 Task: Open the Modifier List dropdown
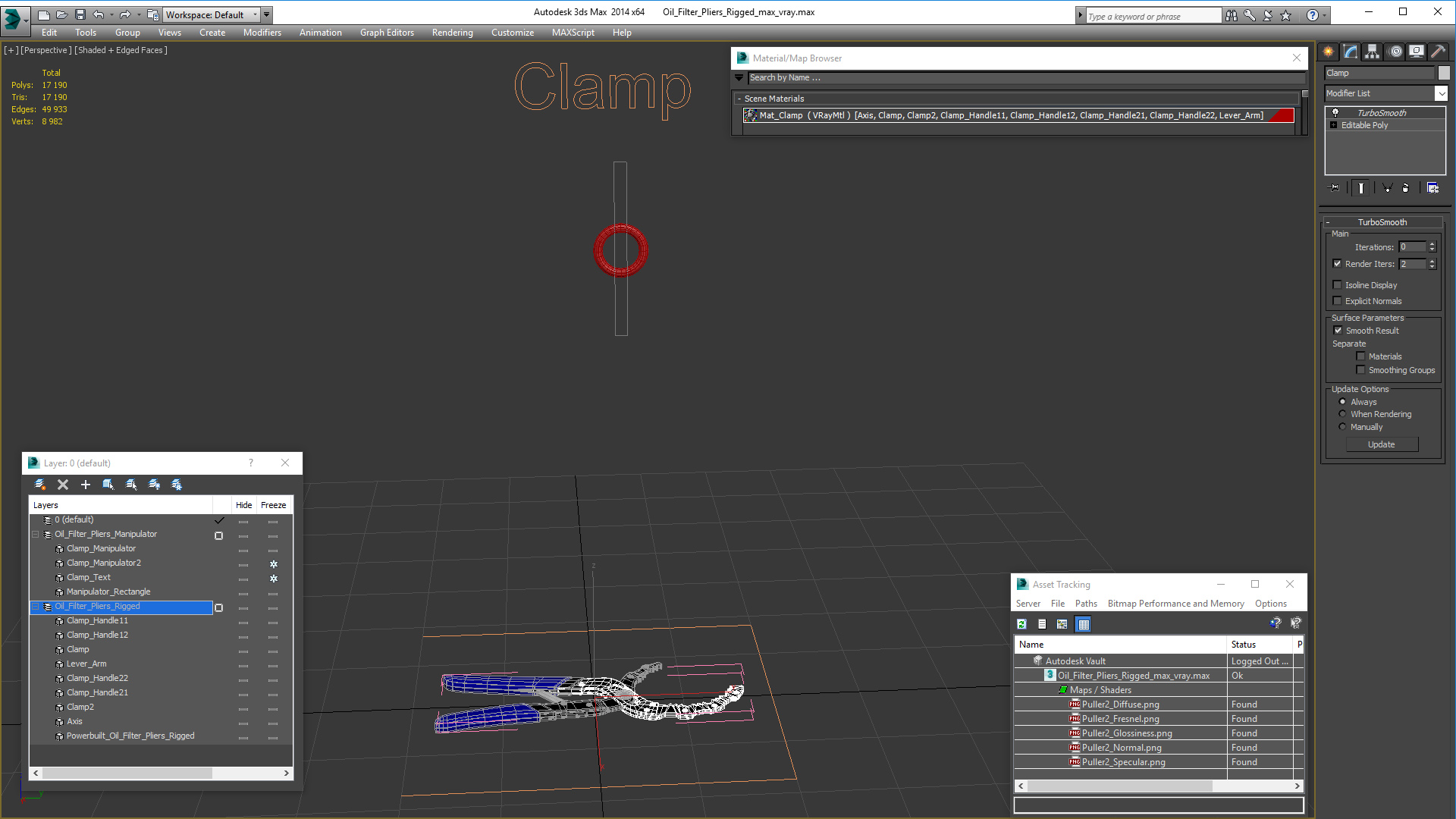point(1441,93)
